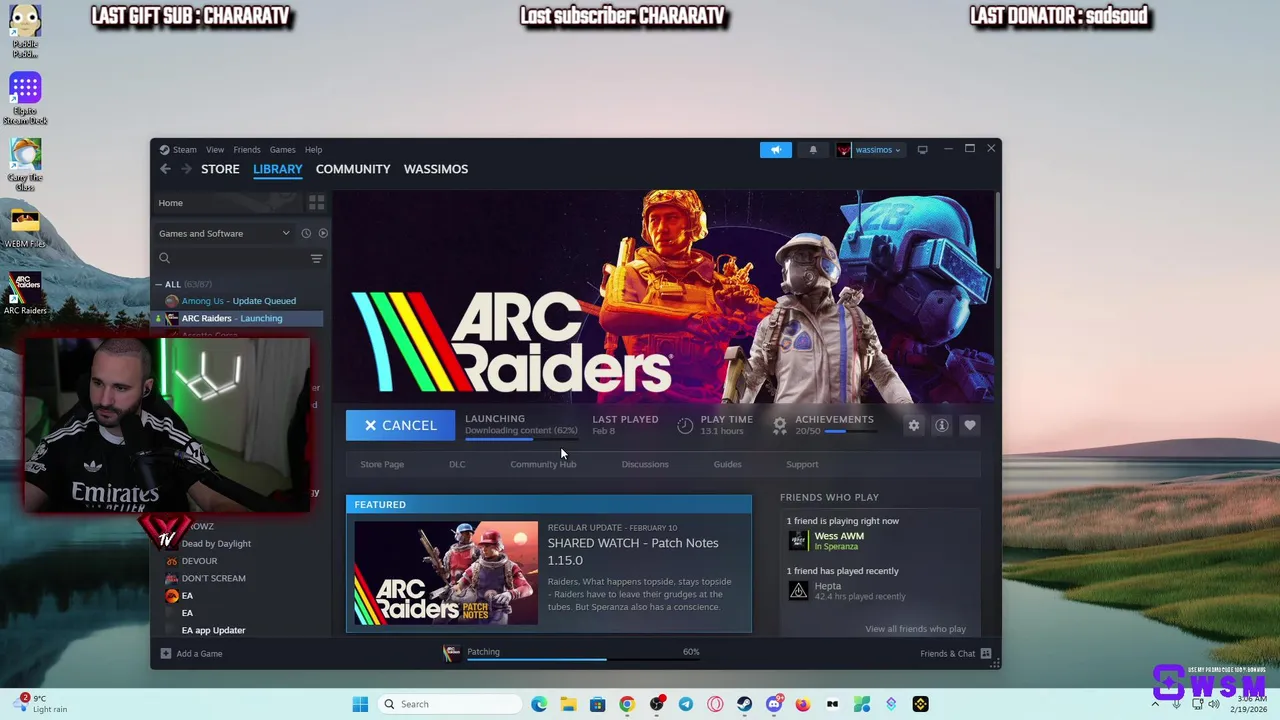Open the Support link

tap(802, 464)
